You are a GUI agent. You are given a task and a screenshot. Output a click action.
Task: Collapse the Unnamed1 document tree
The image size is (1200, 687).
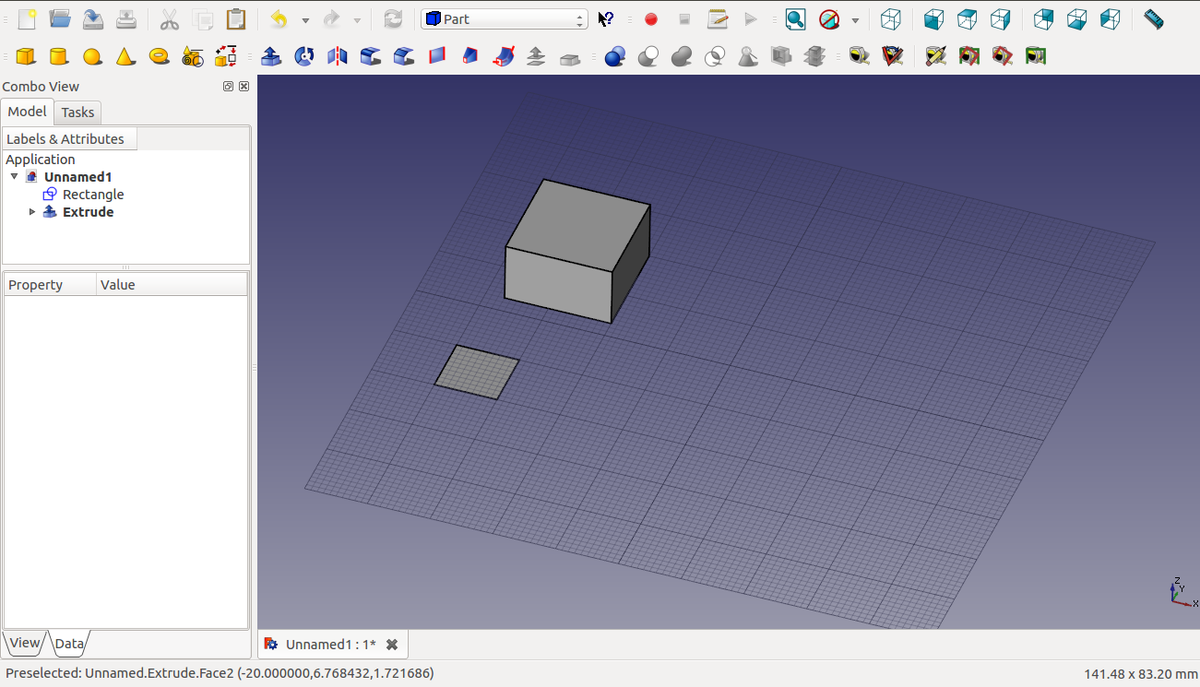pyautogui.click(x=14, y=177)
